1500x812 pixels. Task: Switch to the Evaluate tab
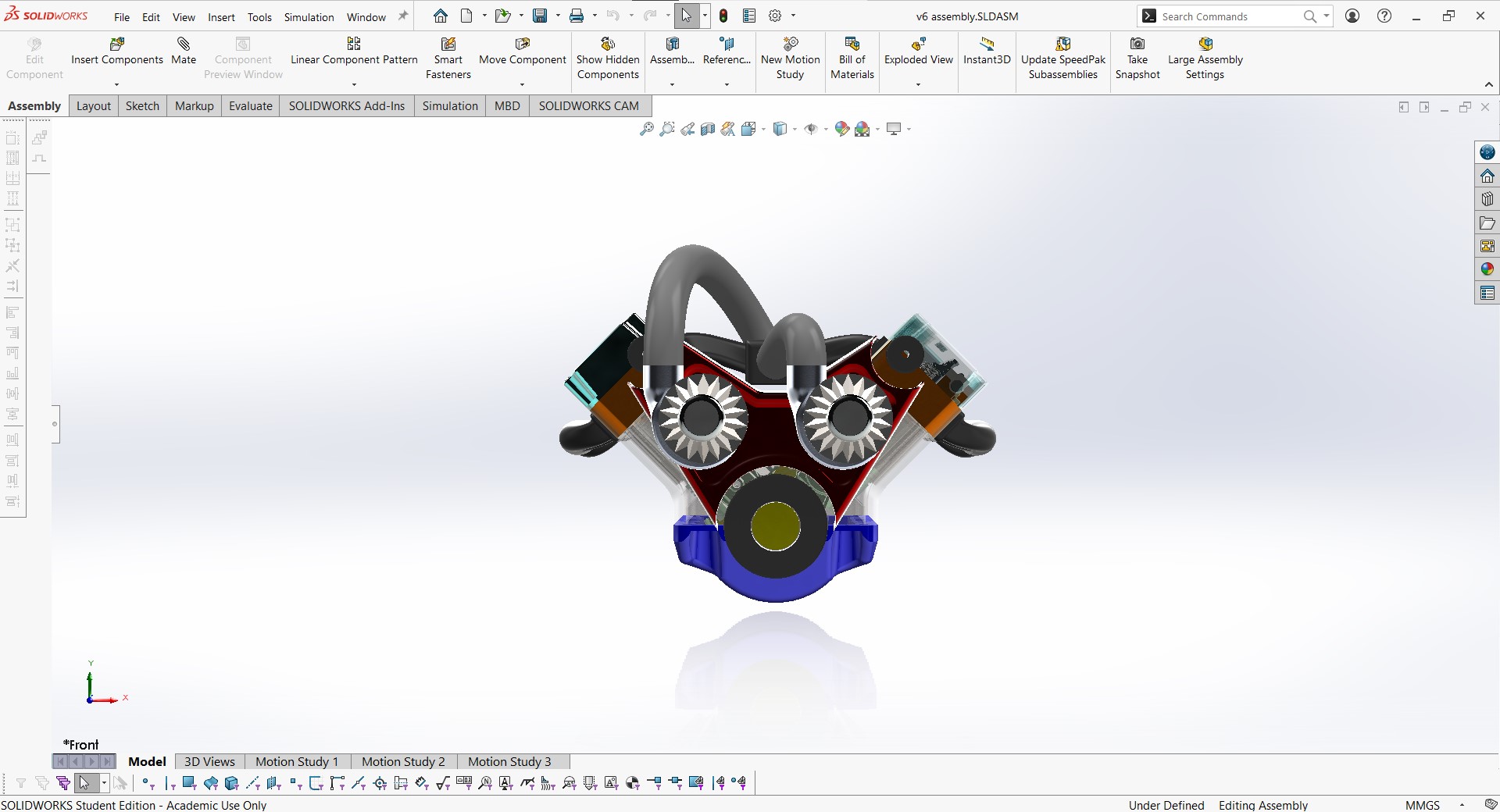click(x=250, y=106)
